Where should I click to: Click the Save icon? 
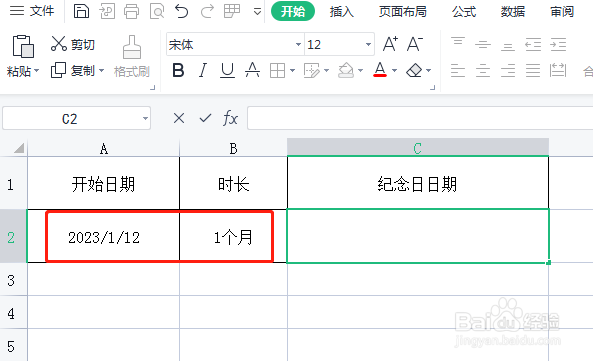pos(81,11)
